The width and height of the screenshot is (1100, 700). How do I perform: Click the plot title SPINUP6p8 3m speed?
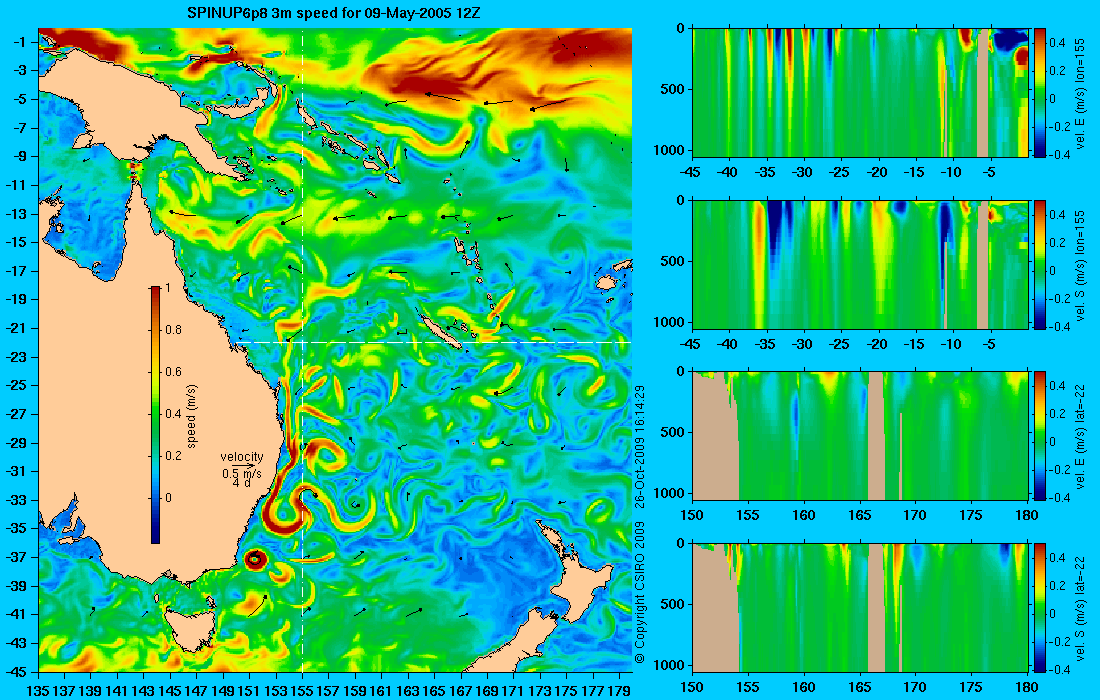click(x=333, y=13)
